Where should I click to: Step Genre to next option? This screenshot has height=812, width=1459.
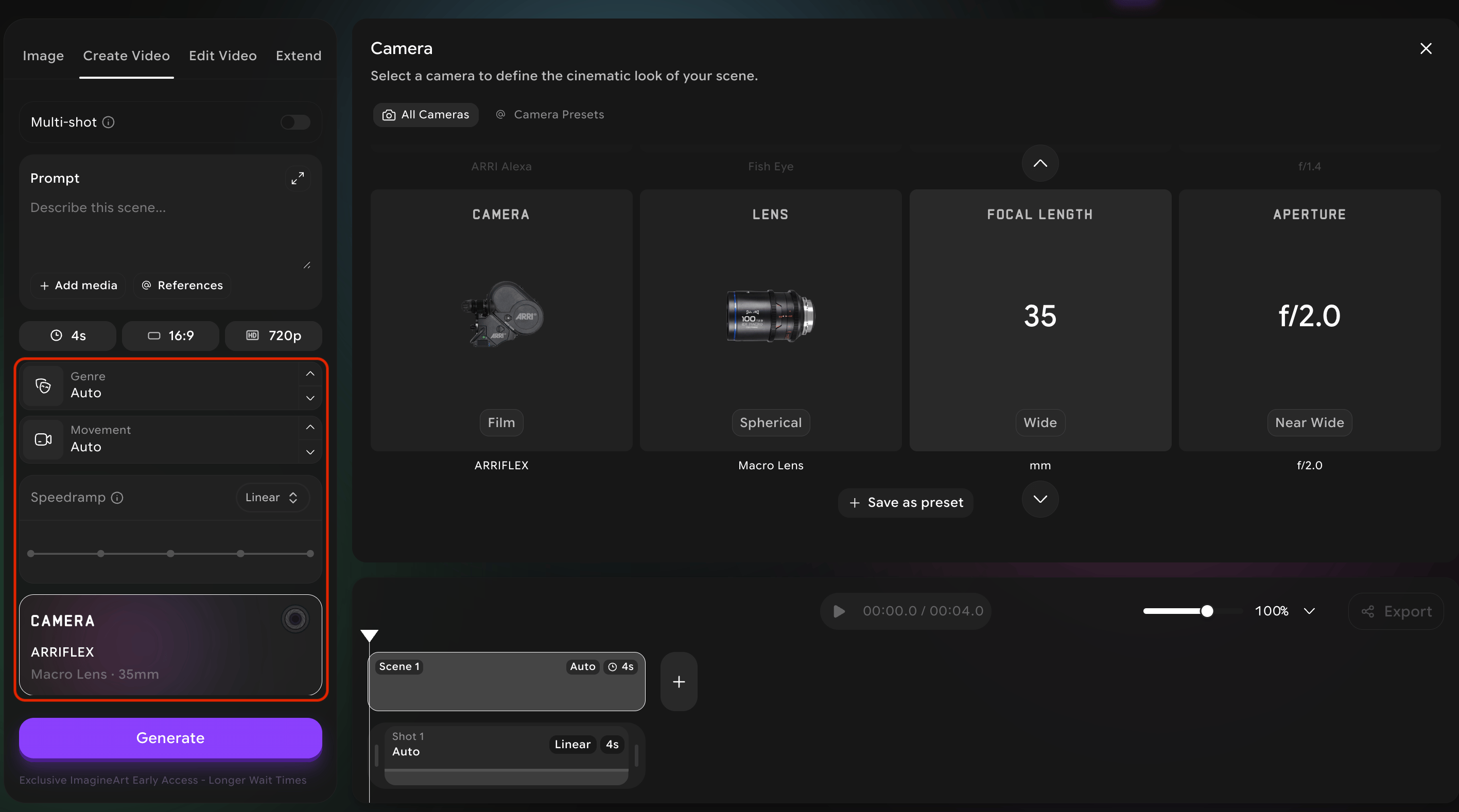click(310, 398)
